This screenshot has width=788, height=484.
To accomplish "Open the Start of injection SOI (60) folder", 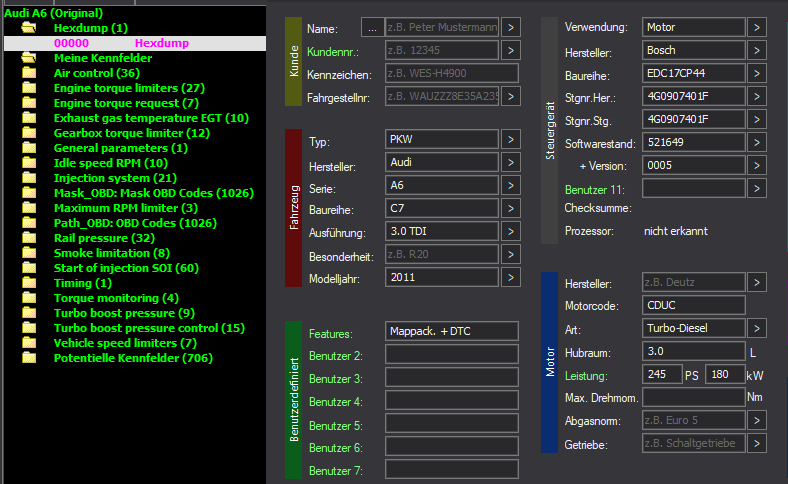I will [x=126, y=268].
